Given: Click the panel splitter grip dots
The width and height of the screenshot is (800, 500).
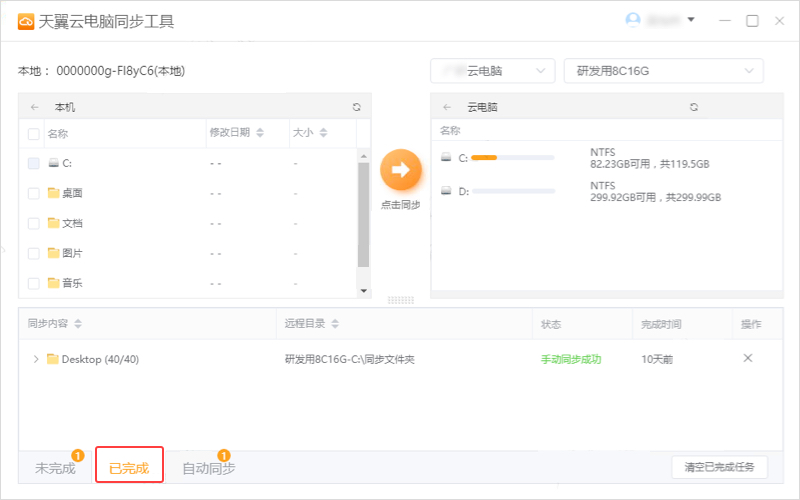Looking at the screenshot, I should tap(401, 301).
